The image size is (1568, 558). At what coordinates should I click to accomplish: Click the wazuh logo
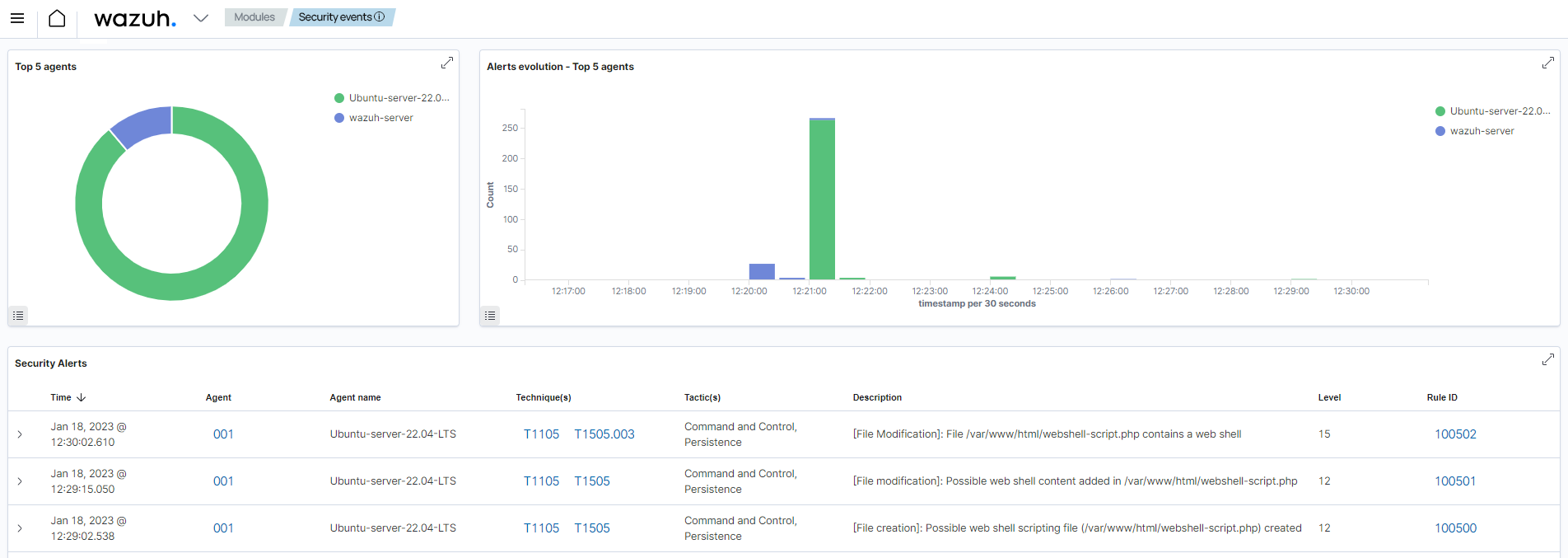[135, 18]
